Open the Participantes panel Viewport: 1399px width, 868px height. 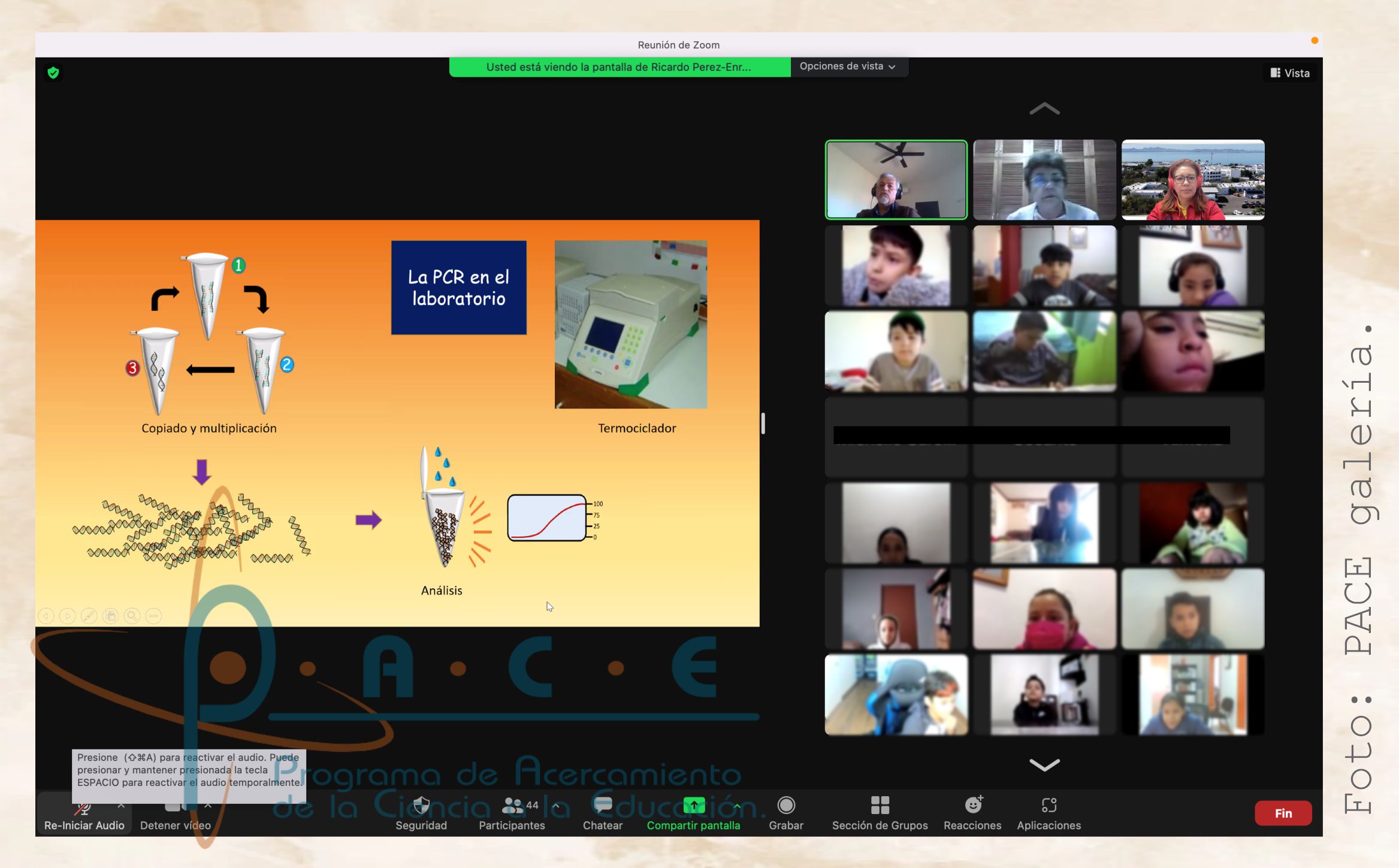[x=512, y=813]
